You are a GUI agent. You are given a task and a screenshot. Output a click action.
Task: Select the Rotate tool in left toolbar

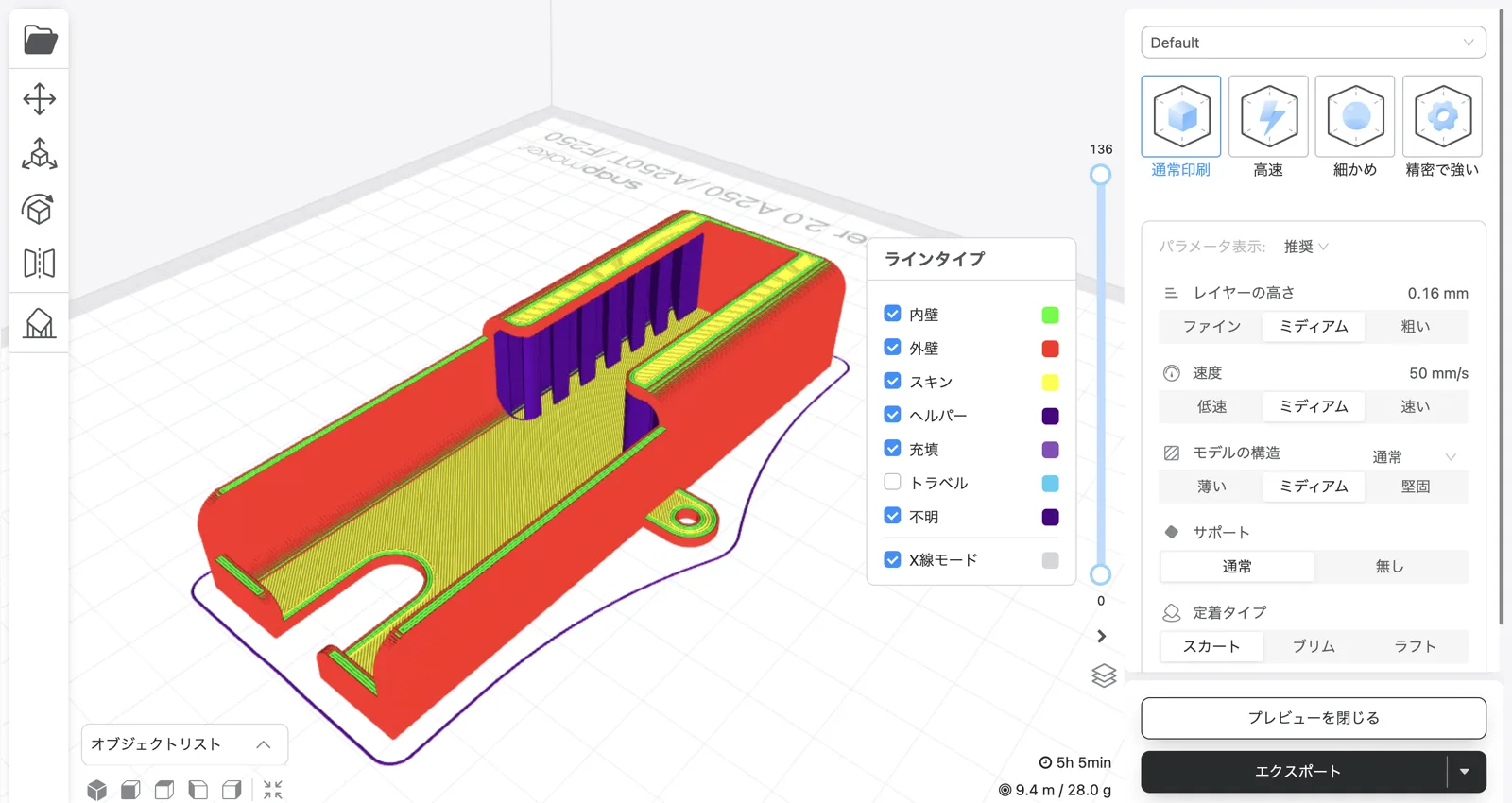[40, 209]
